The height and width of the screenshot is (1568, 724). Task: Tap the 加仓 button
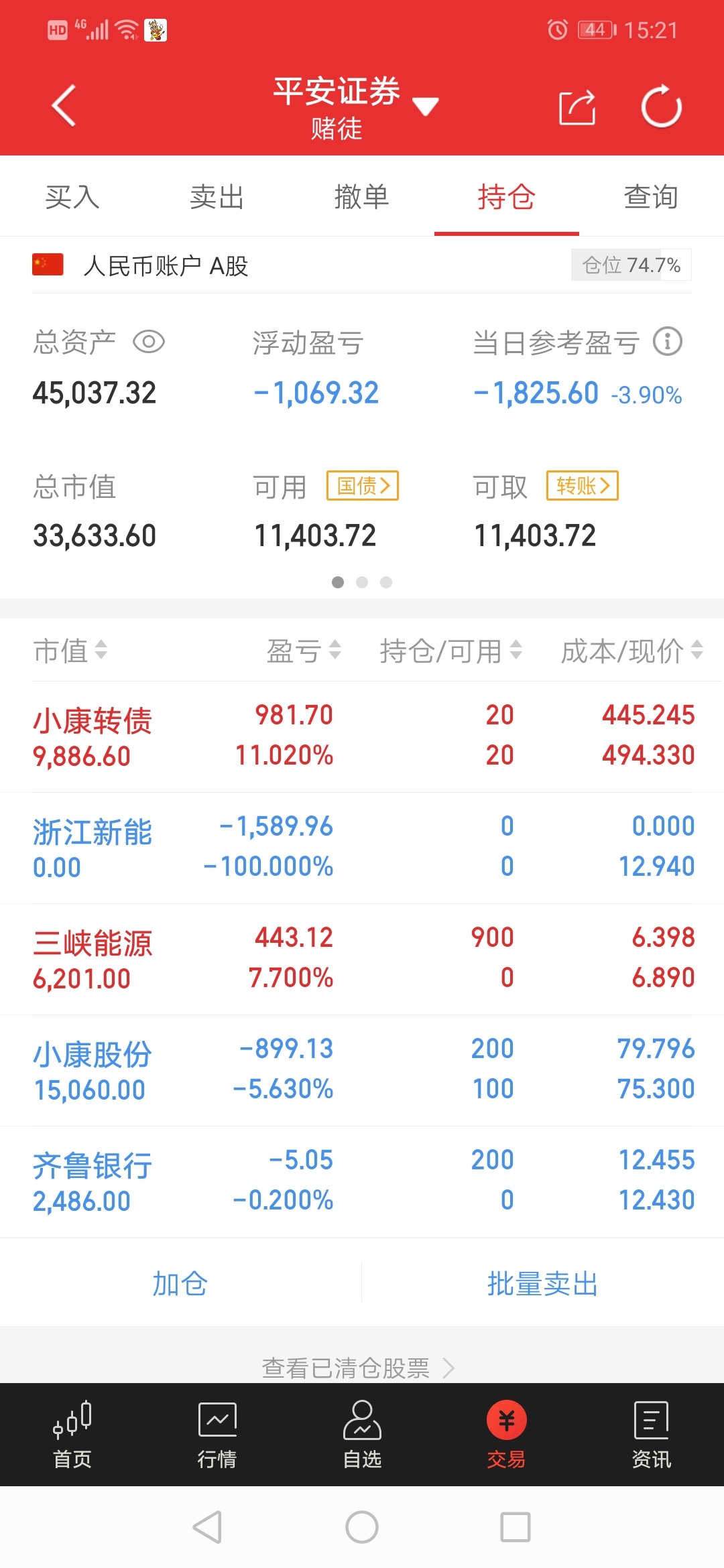tap(180, 1284)
